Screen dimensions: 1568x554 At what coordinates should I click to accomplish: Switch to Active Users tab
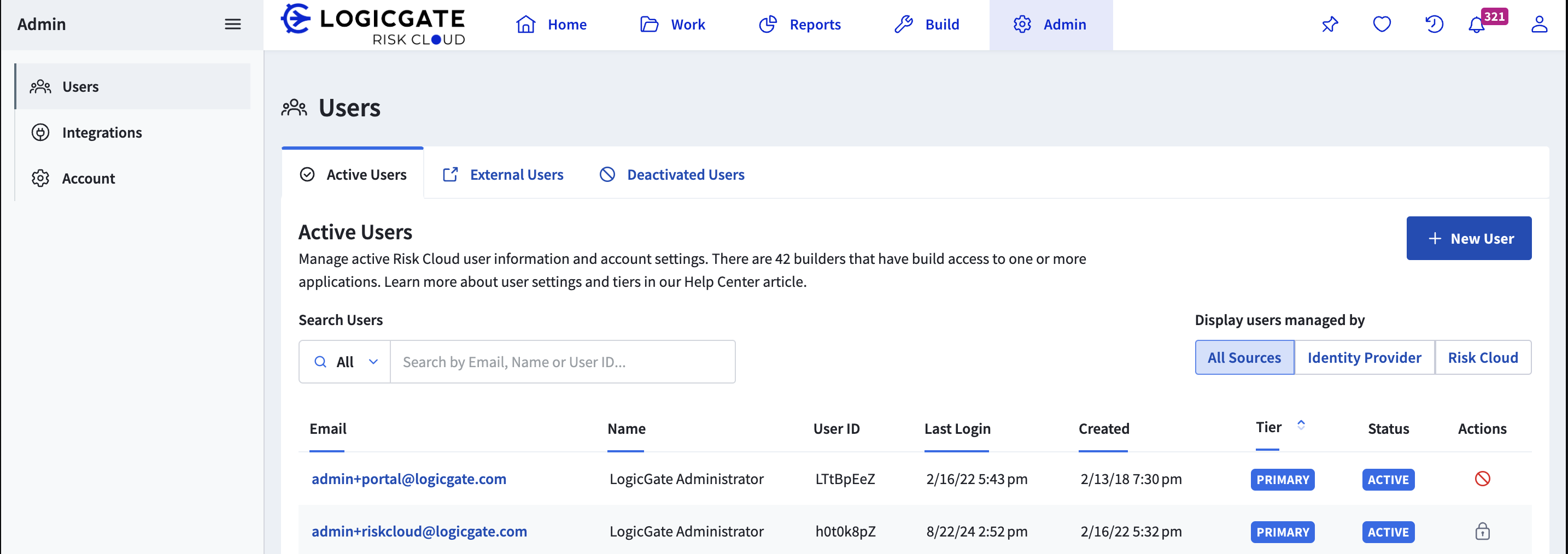coord(353,174)
